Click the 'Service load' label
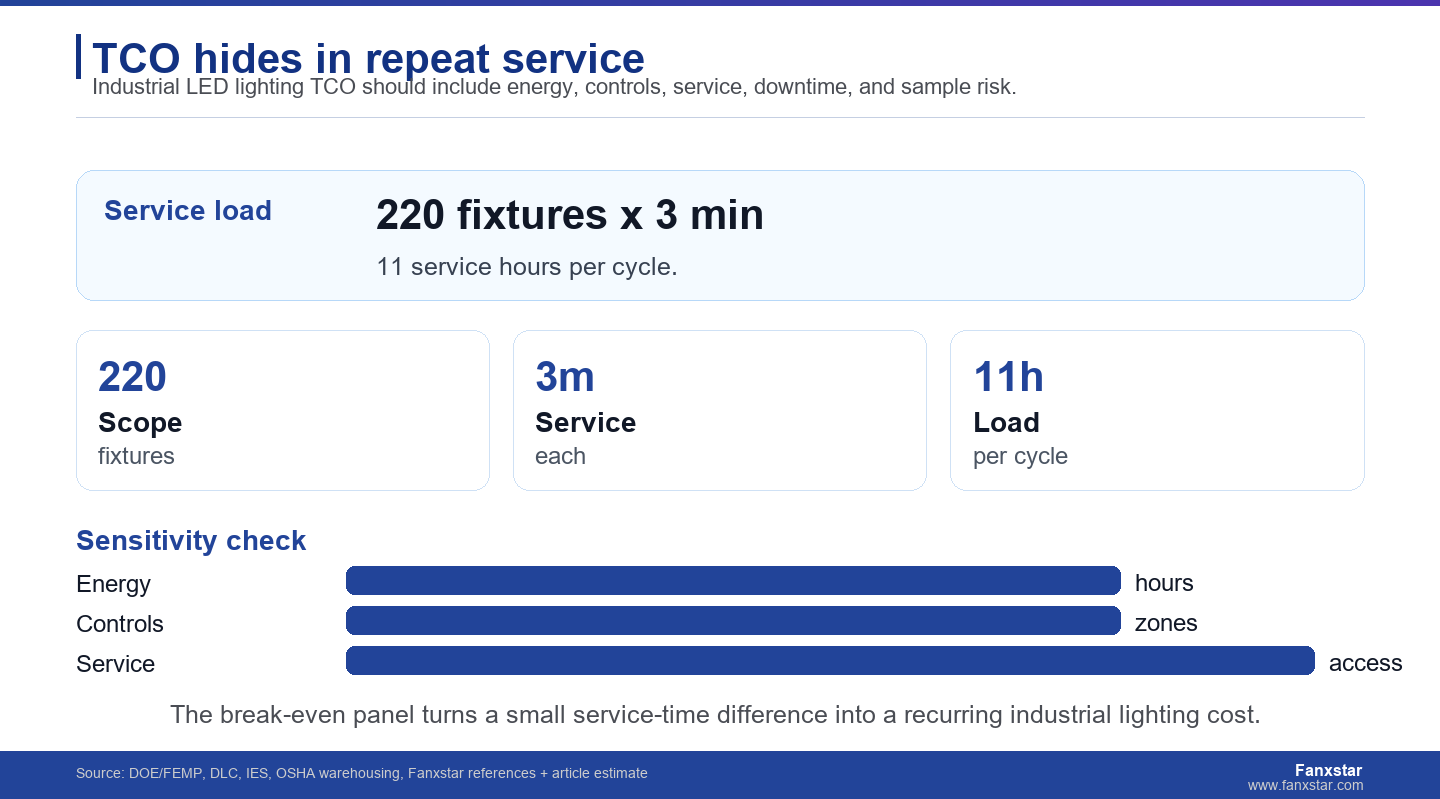Screen dimensions: 1440x799 pos(188,211)
